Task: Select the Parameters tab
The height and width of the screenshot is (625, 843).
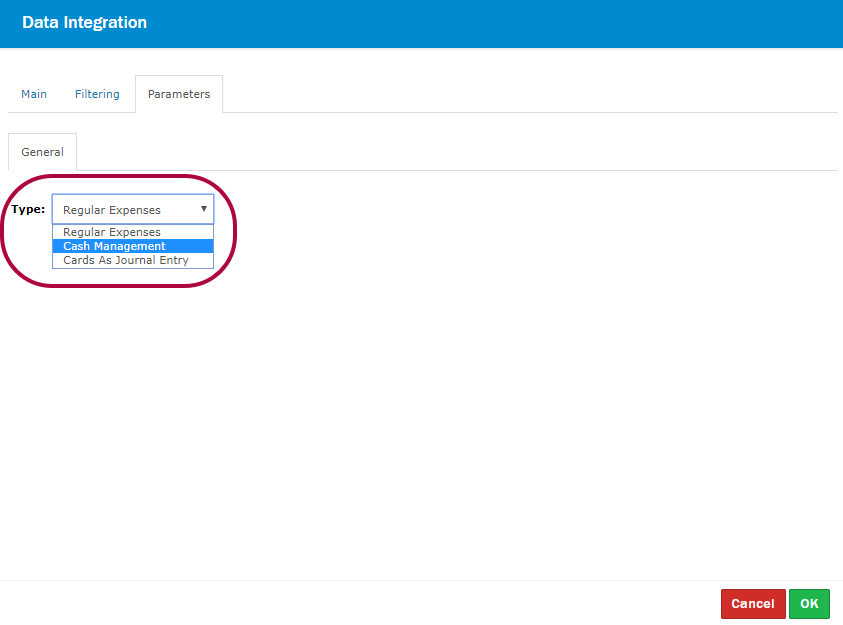Action: (179, 94)
